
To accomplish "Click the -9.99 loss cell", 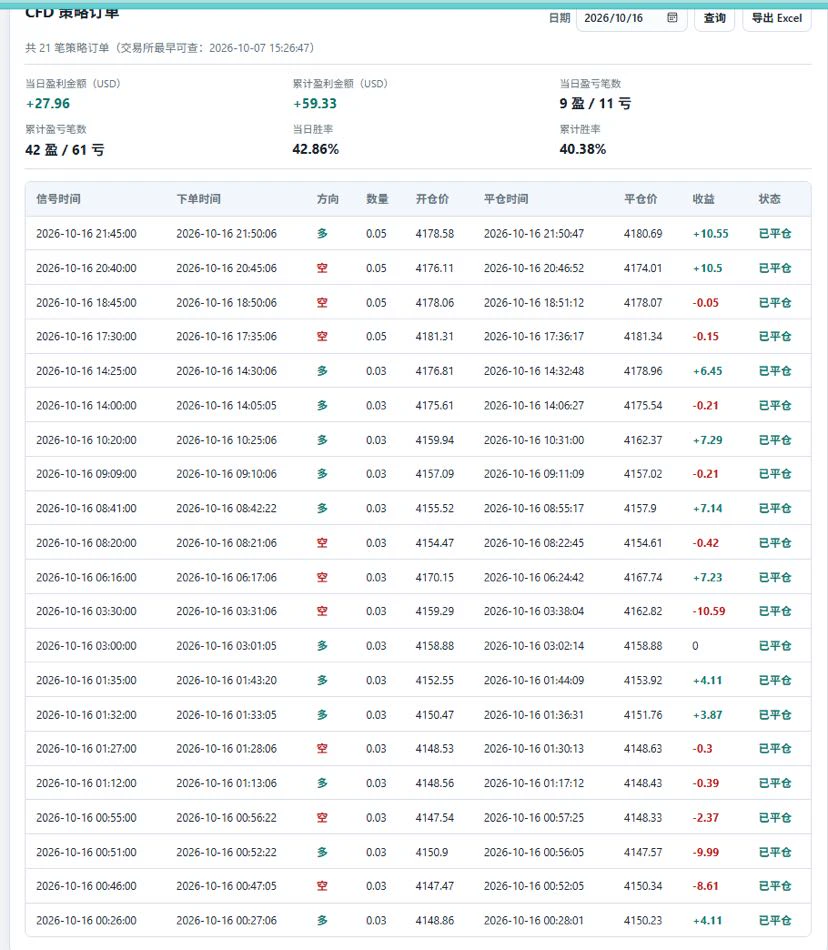I will pyautogui.click(x=706, y=852).
